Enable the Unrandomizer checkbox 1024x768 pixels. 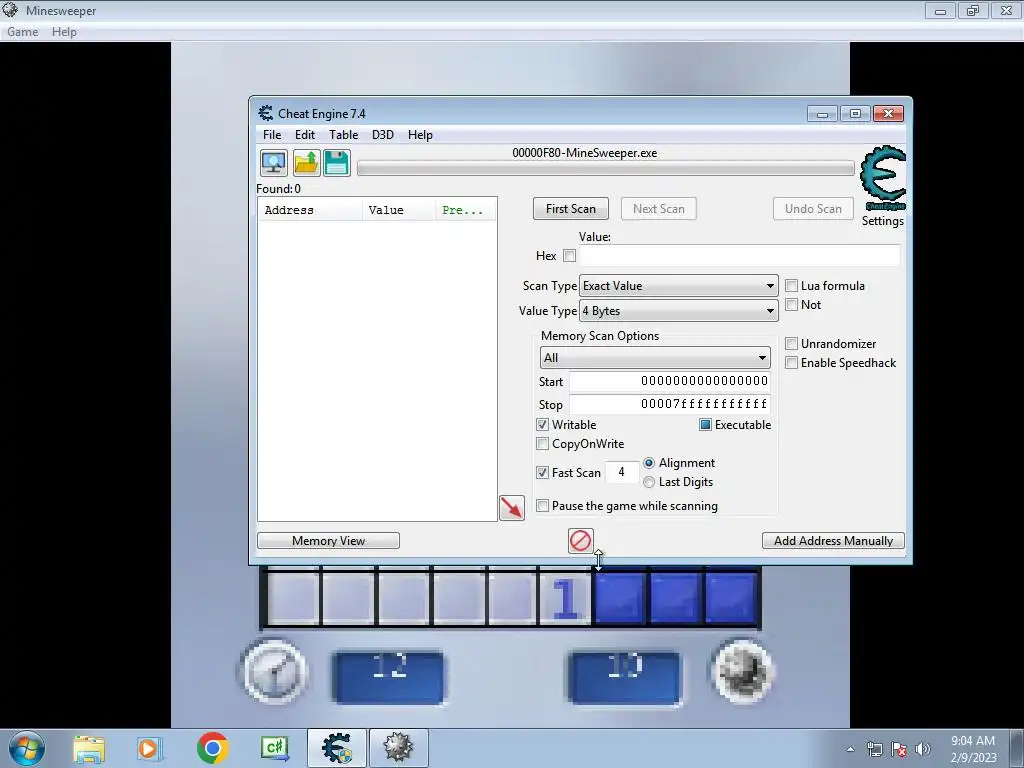[x=792, y=344]
